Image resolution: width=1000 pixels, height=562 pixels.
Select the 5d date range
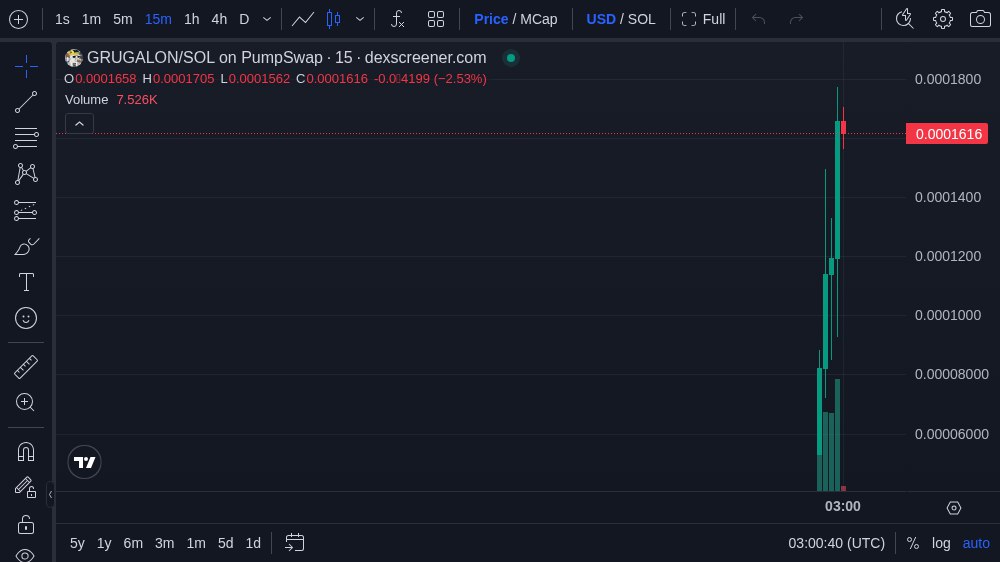(225, 543)
